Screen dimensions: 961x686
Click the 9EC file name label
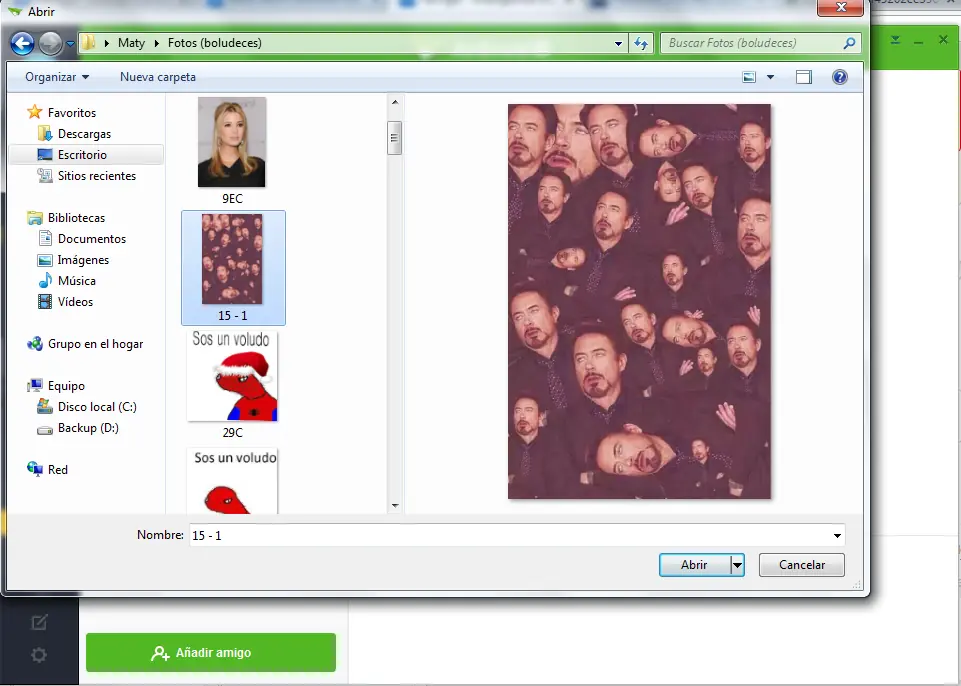tap(232, 199)
